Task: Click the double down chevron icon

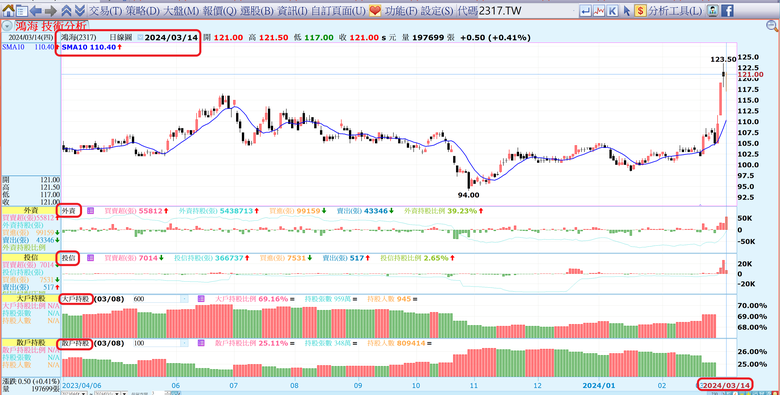Action: coord(80,10)
